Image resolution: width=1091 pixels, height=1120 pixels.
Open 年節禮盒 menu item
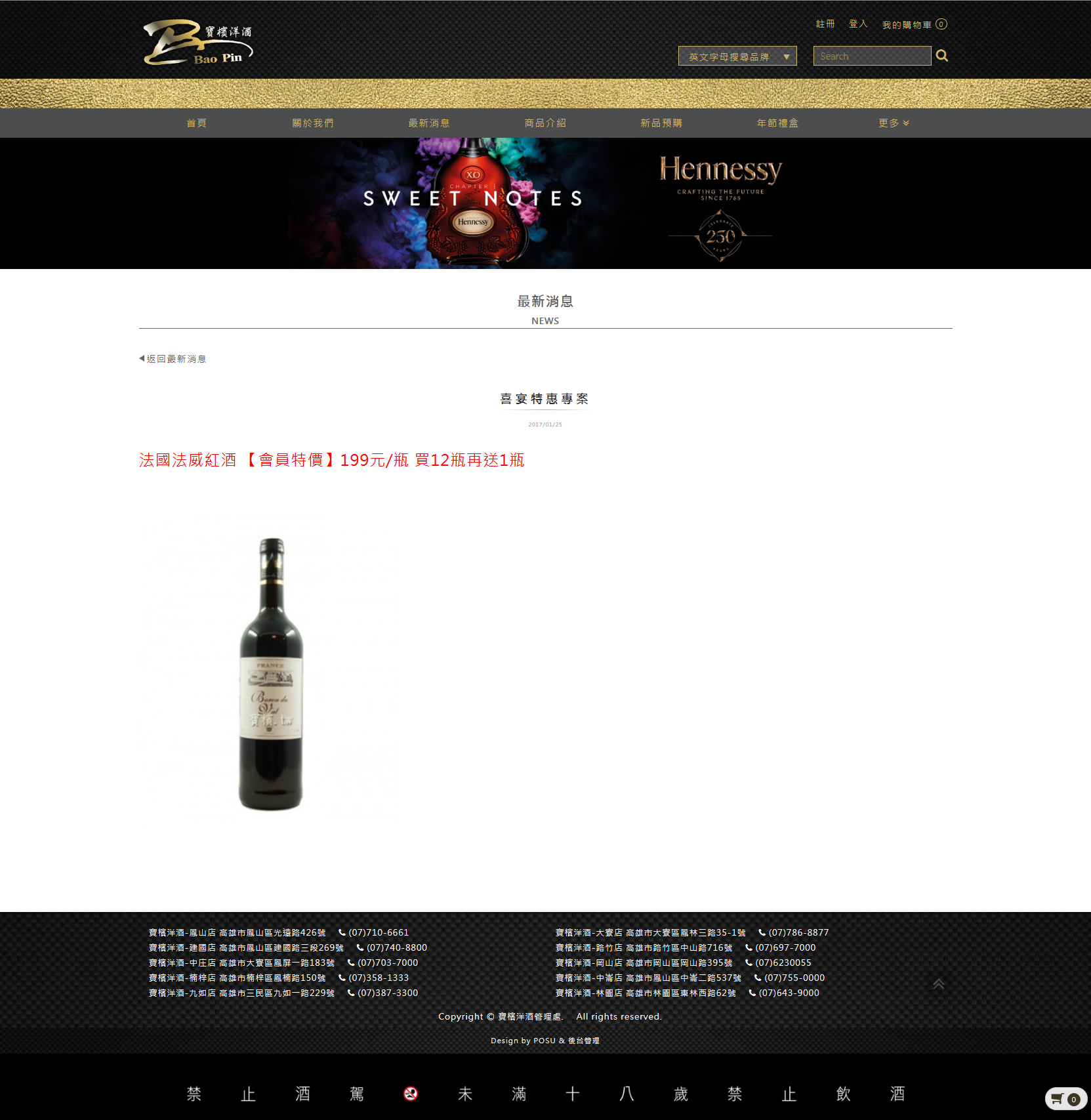[x=777, y=123]
